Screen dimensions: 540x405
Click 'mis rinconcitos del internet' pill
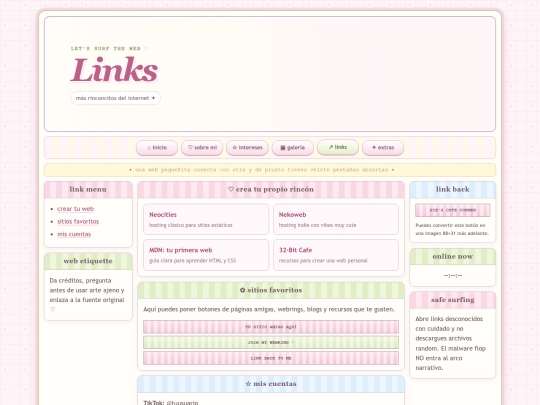115,98
